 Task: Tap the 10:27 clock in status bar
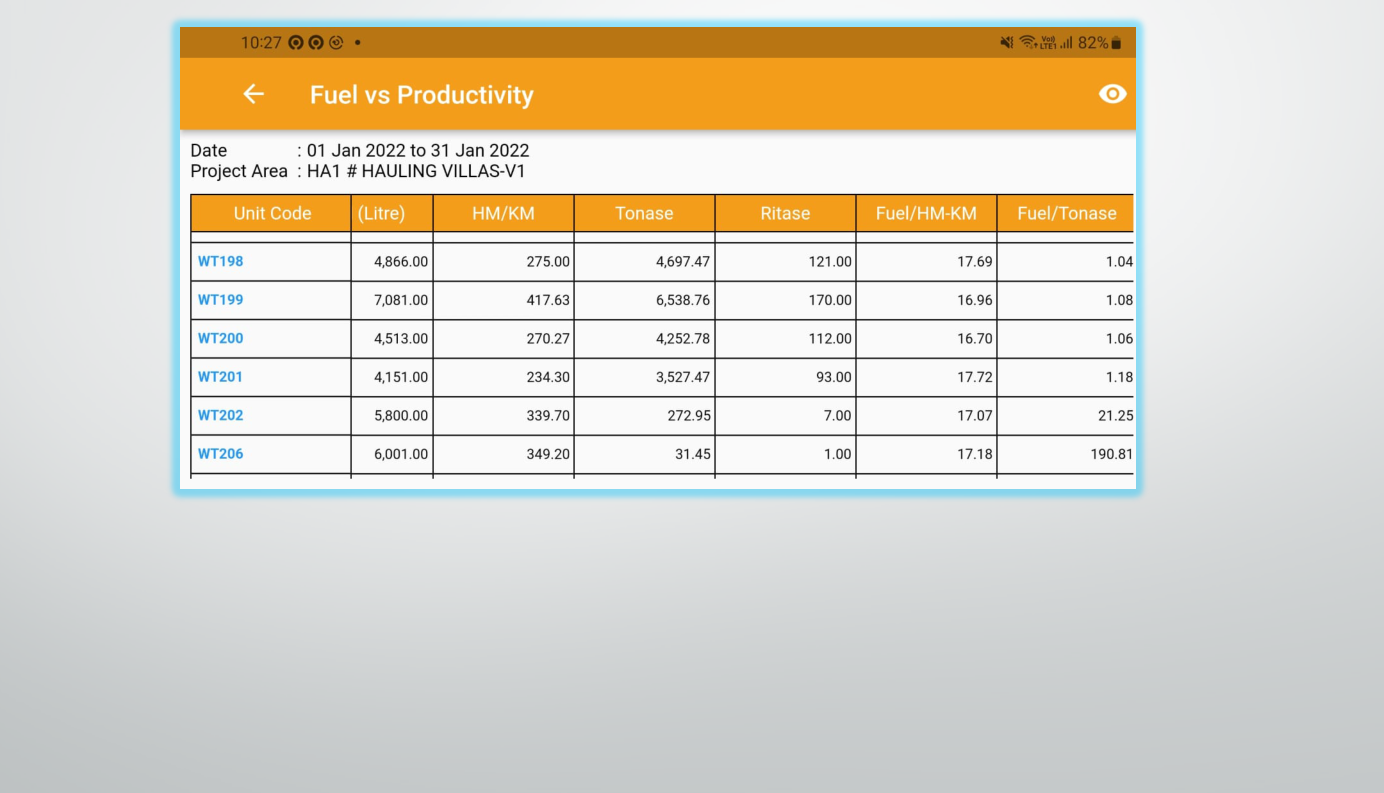pos(261,42)
